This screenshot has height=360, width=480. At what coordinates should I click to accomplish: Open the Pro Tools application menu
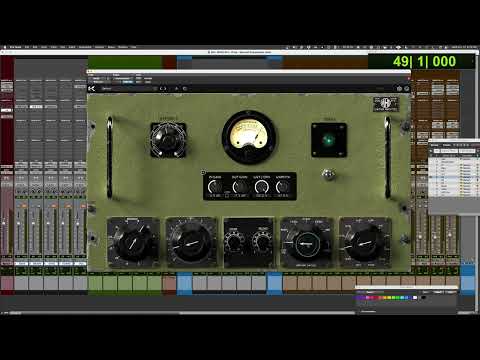pyautogui.click(x=16, y=47)
